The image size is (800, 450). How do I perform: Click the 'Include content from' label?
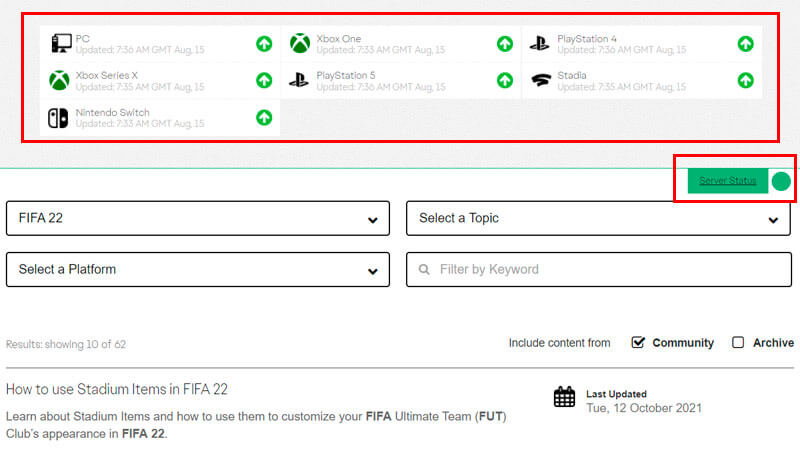[x=559, y=343]
